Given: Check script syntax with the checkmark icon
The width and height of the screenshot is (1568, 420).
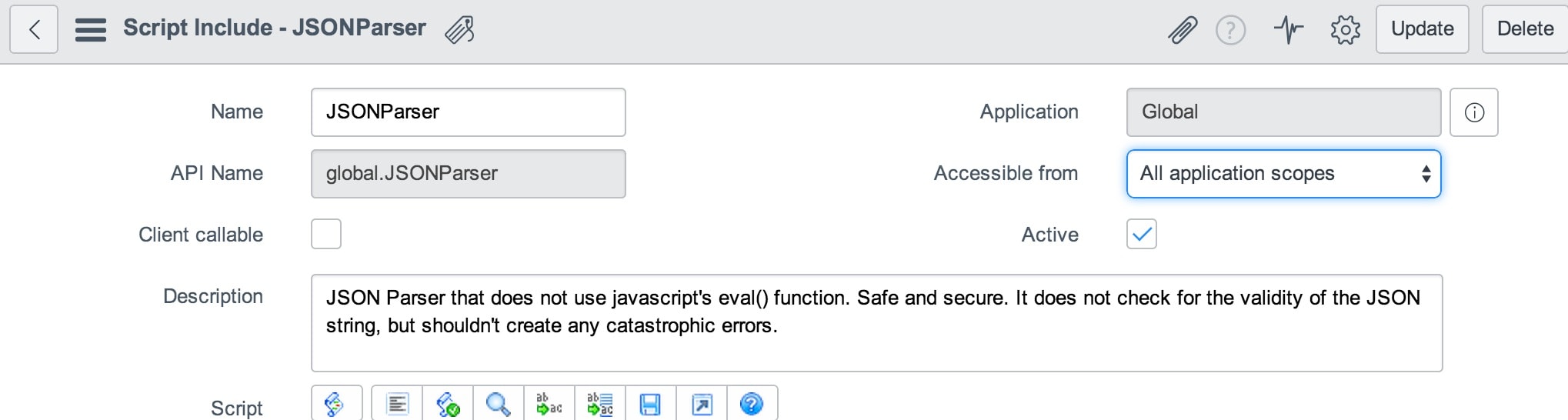Looking at the screenshot, I should point(448,403).
